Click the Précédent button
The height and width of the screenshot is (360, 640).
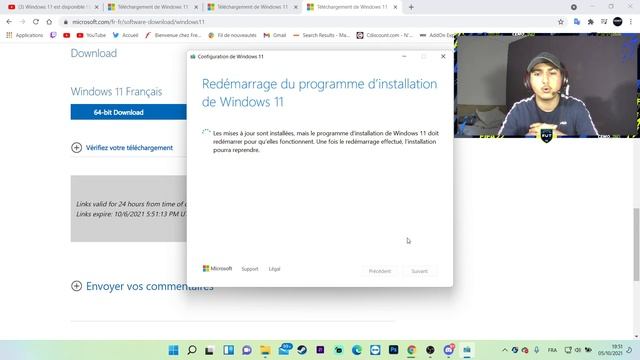pyautogui.click(x=380, y=271)
